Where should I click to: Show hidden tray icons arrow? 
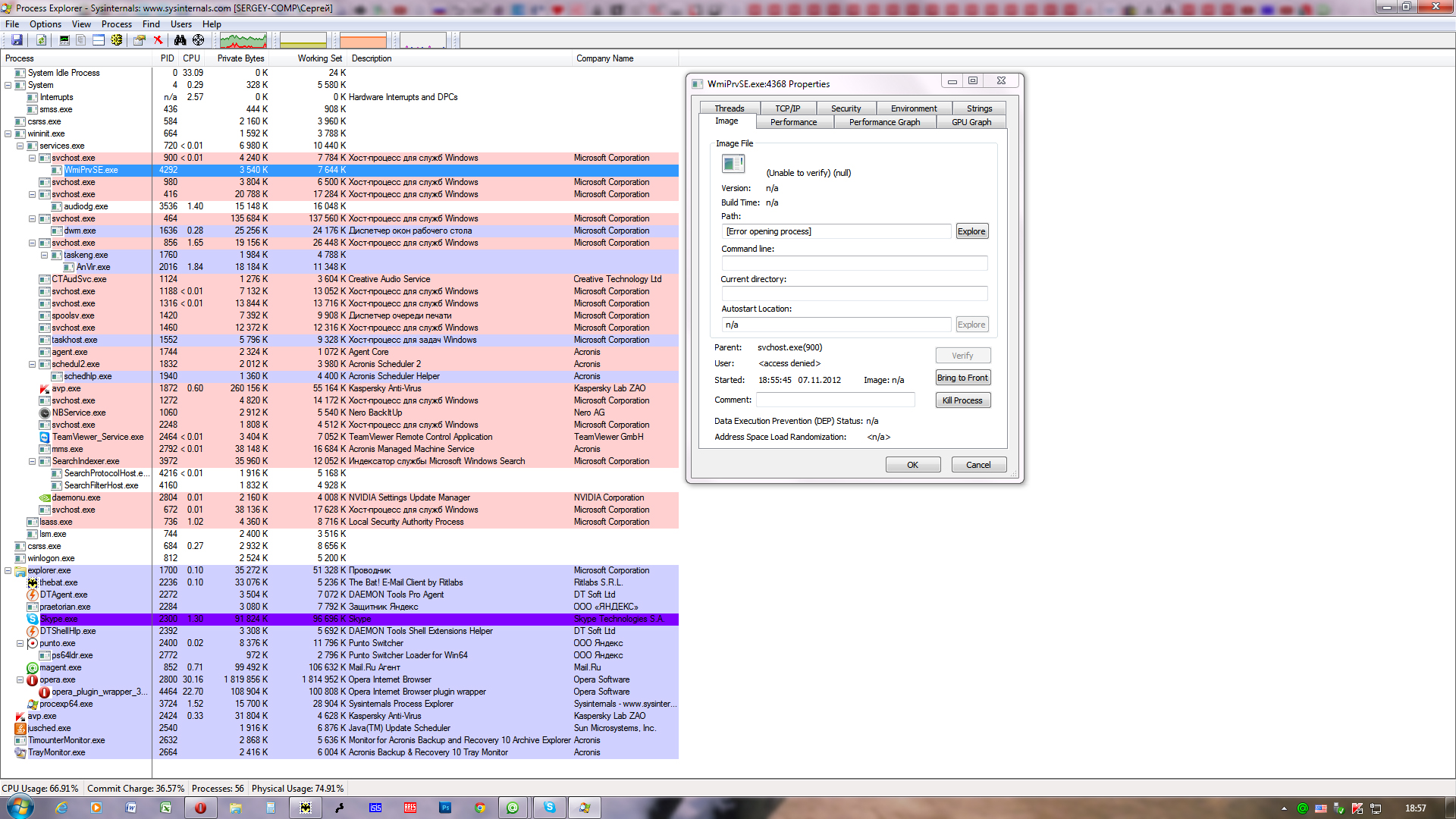pyautogui.click(x=1284, y=808)
